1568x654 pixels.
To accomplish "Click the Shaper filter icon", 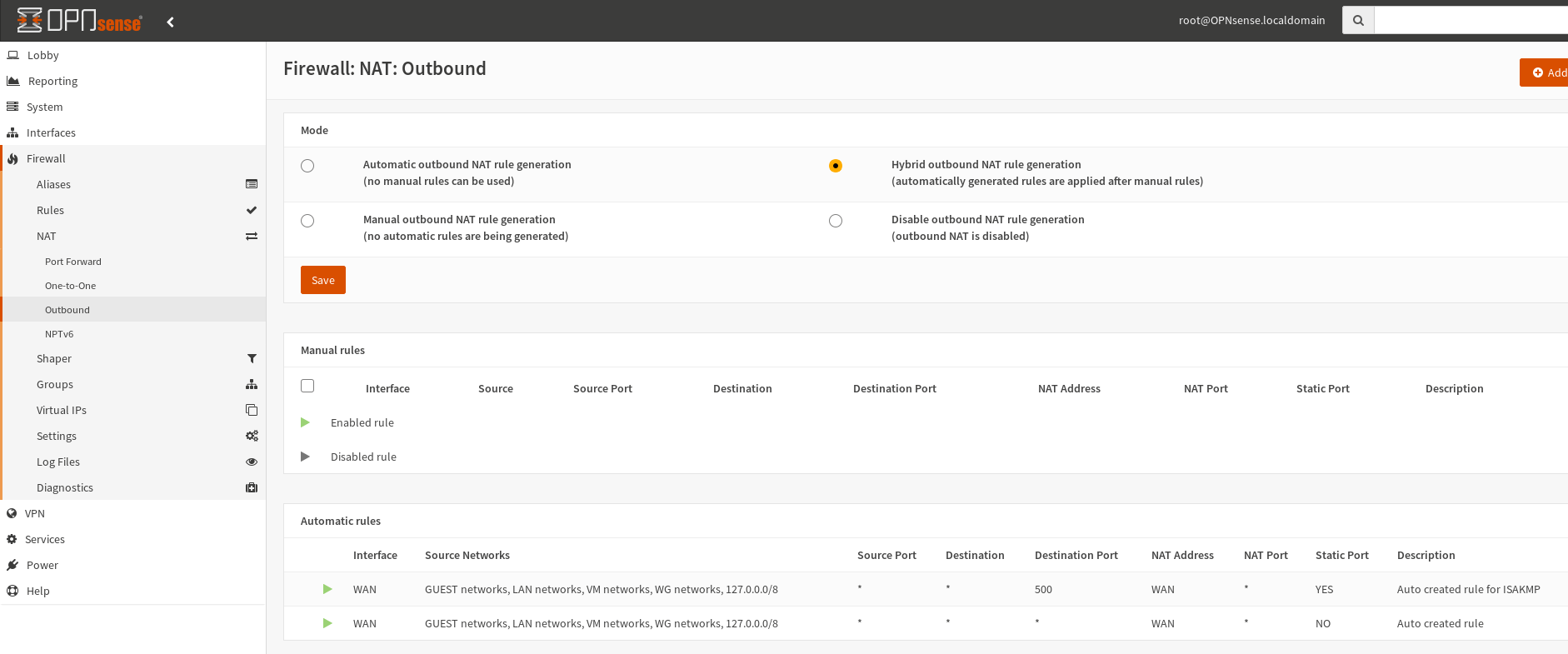I will point(251,358).
